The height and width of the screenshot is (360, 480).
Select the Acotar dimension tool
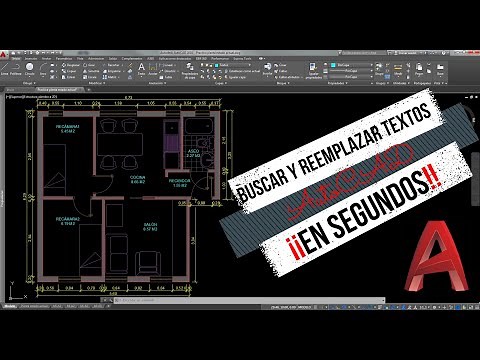point(153,69)
